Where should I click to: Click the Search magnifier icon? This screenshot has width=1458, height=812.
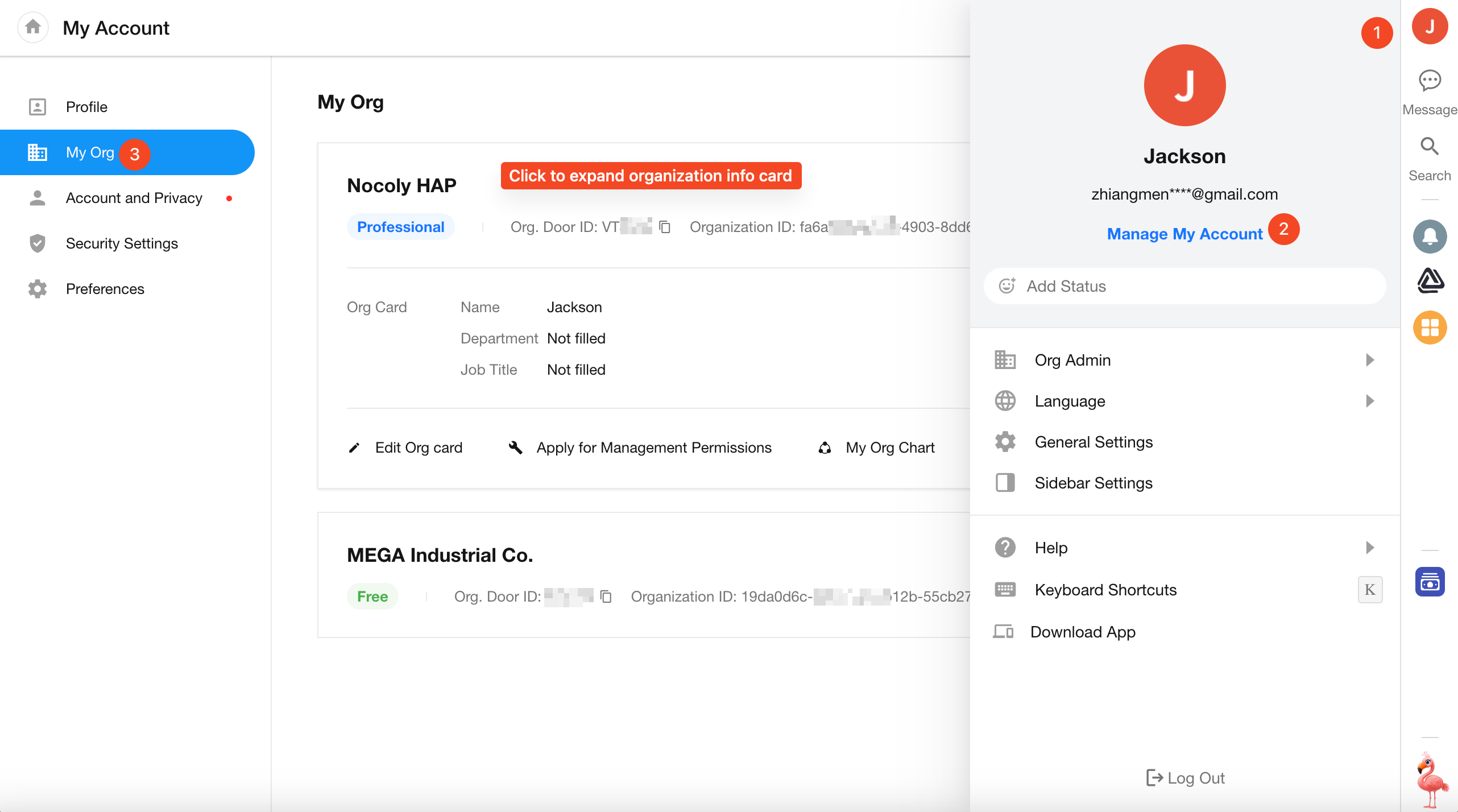click(1430, 147)
